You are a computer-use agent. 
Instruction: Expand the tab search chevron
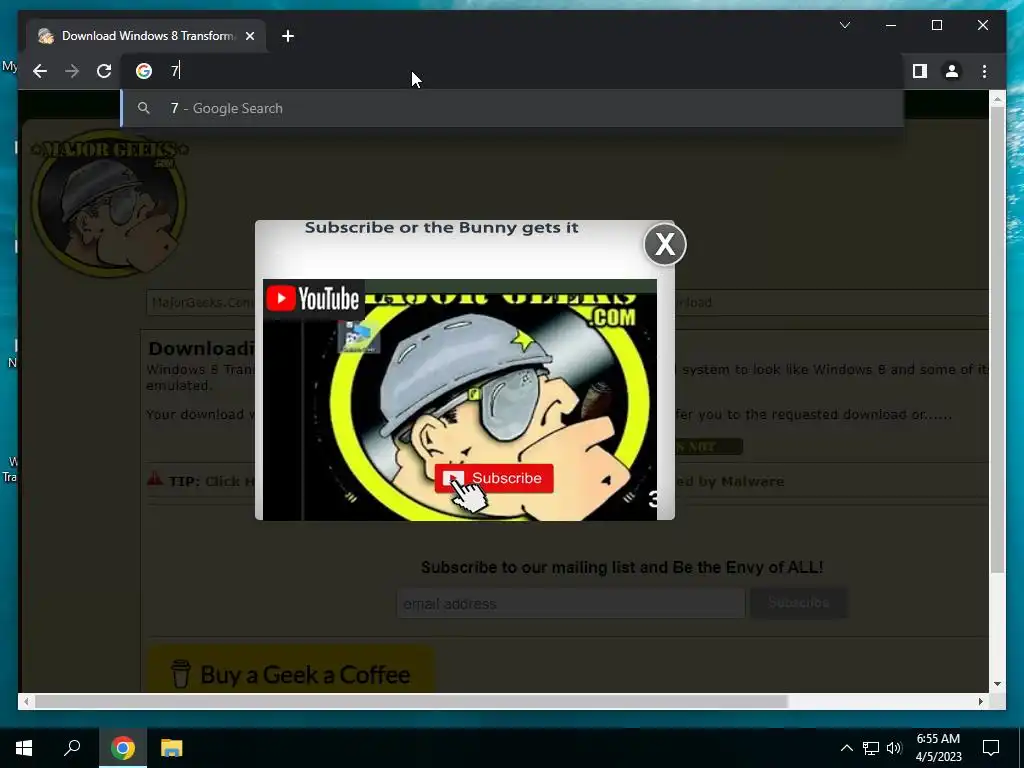[x=844, y=25]
